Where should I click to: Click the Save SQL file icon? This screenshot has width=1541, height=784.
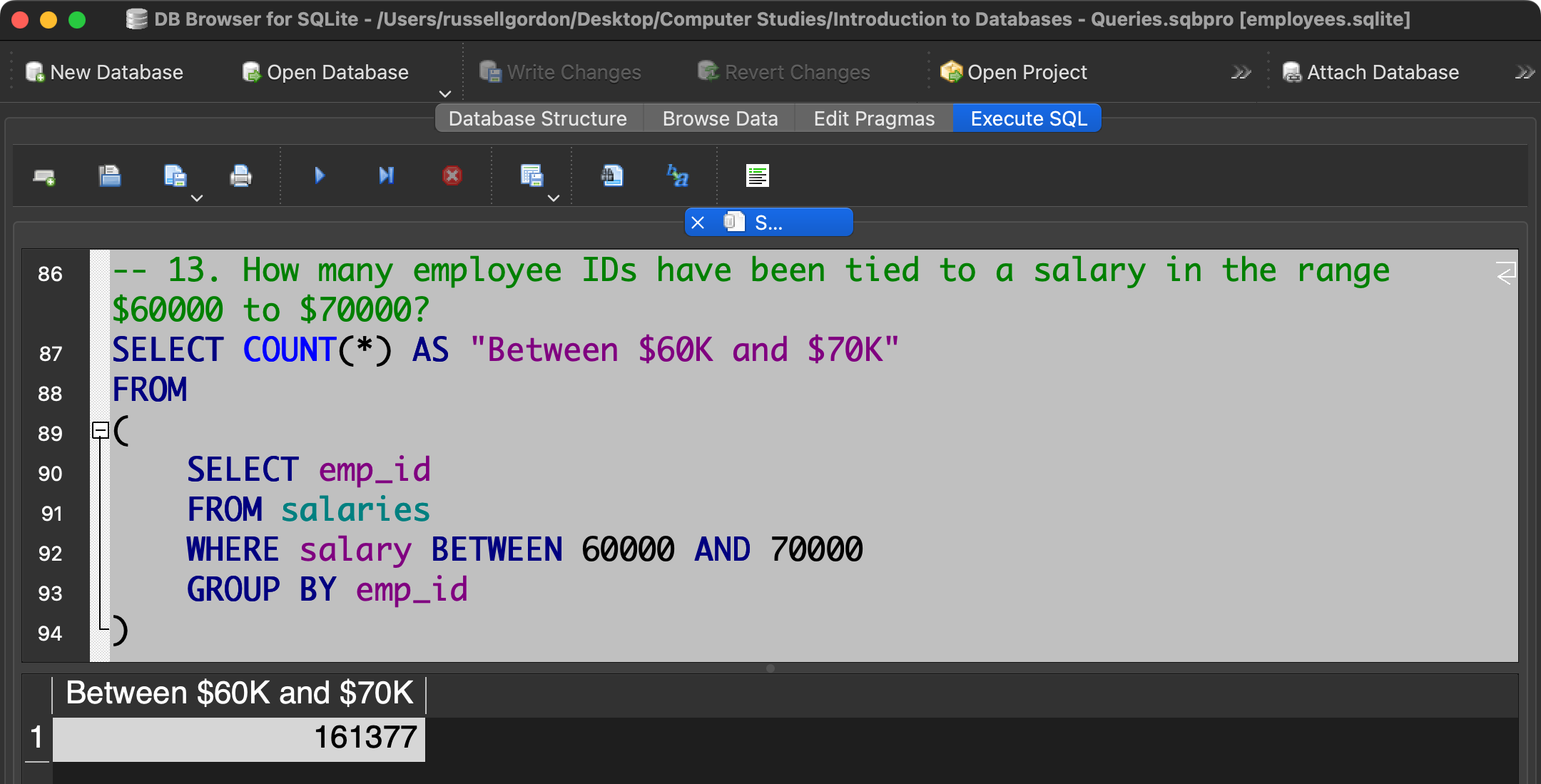[175, 176]
